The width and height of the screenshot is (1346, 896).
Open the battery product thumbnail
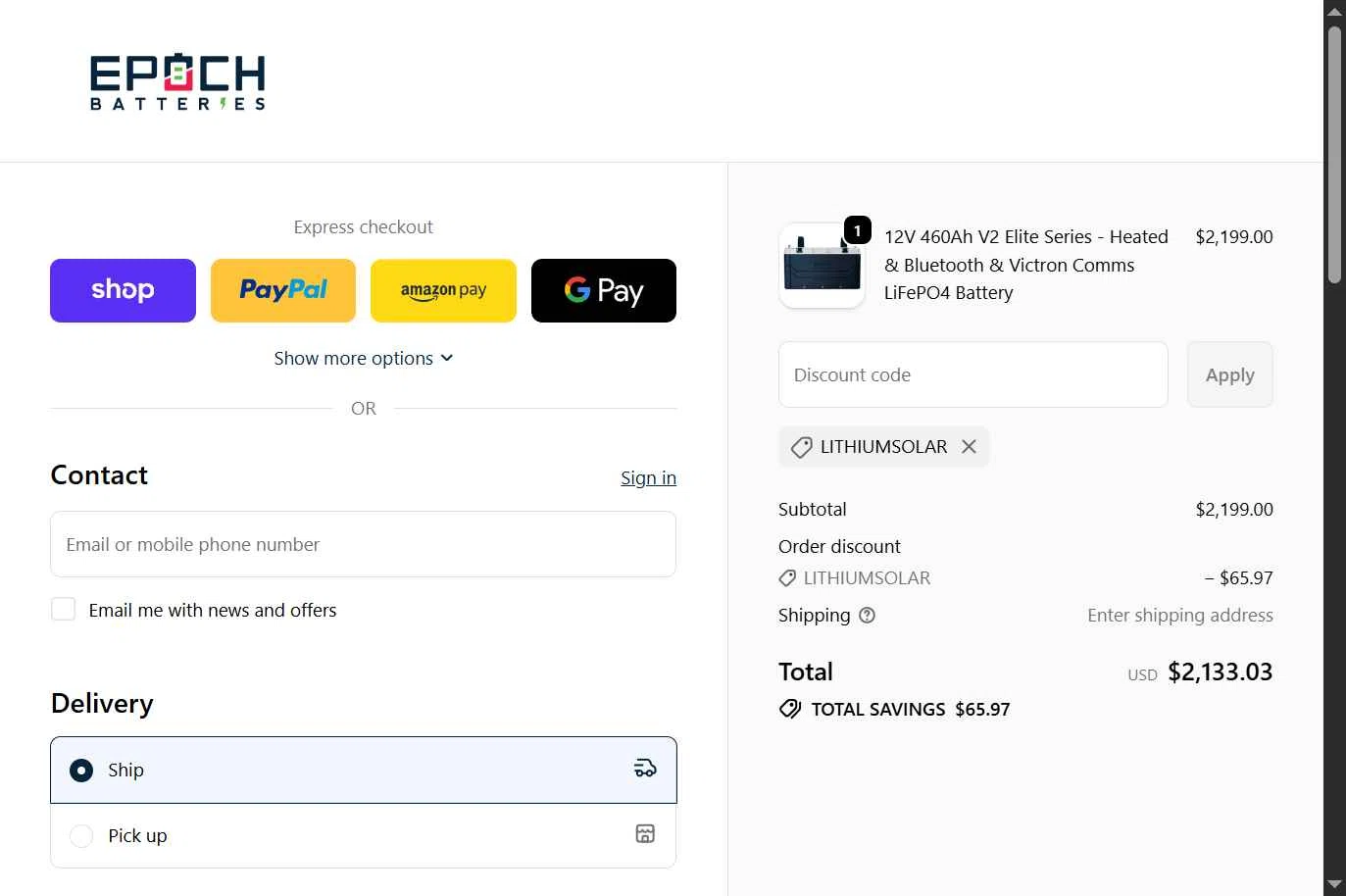pos(822,266)
